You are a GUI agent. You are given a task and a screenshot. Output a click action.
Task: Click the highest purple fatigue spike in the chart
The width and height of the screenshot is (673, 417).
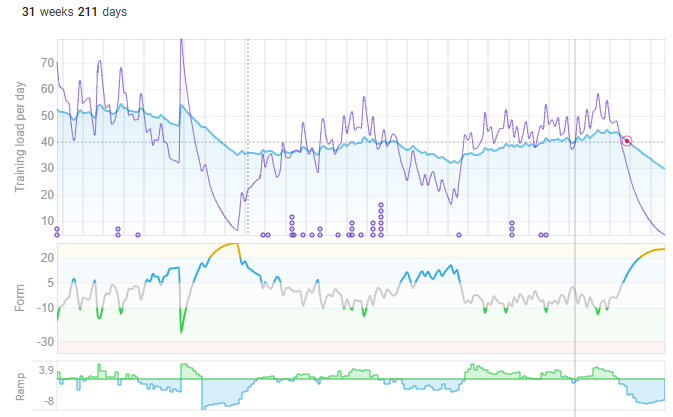pos(180,42)
